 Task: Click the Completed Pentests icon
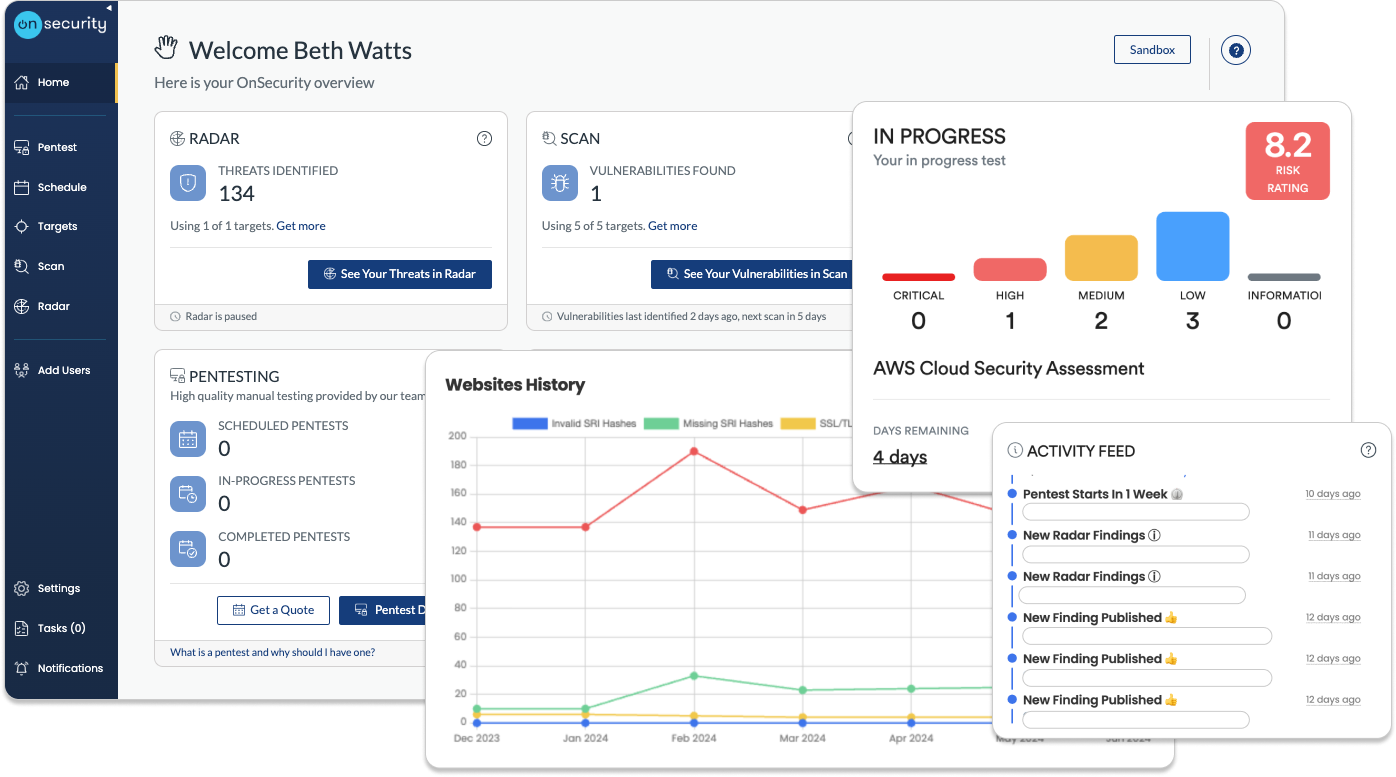point(187,549)
